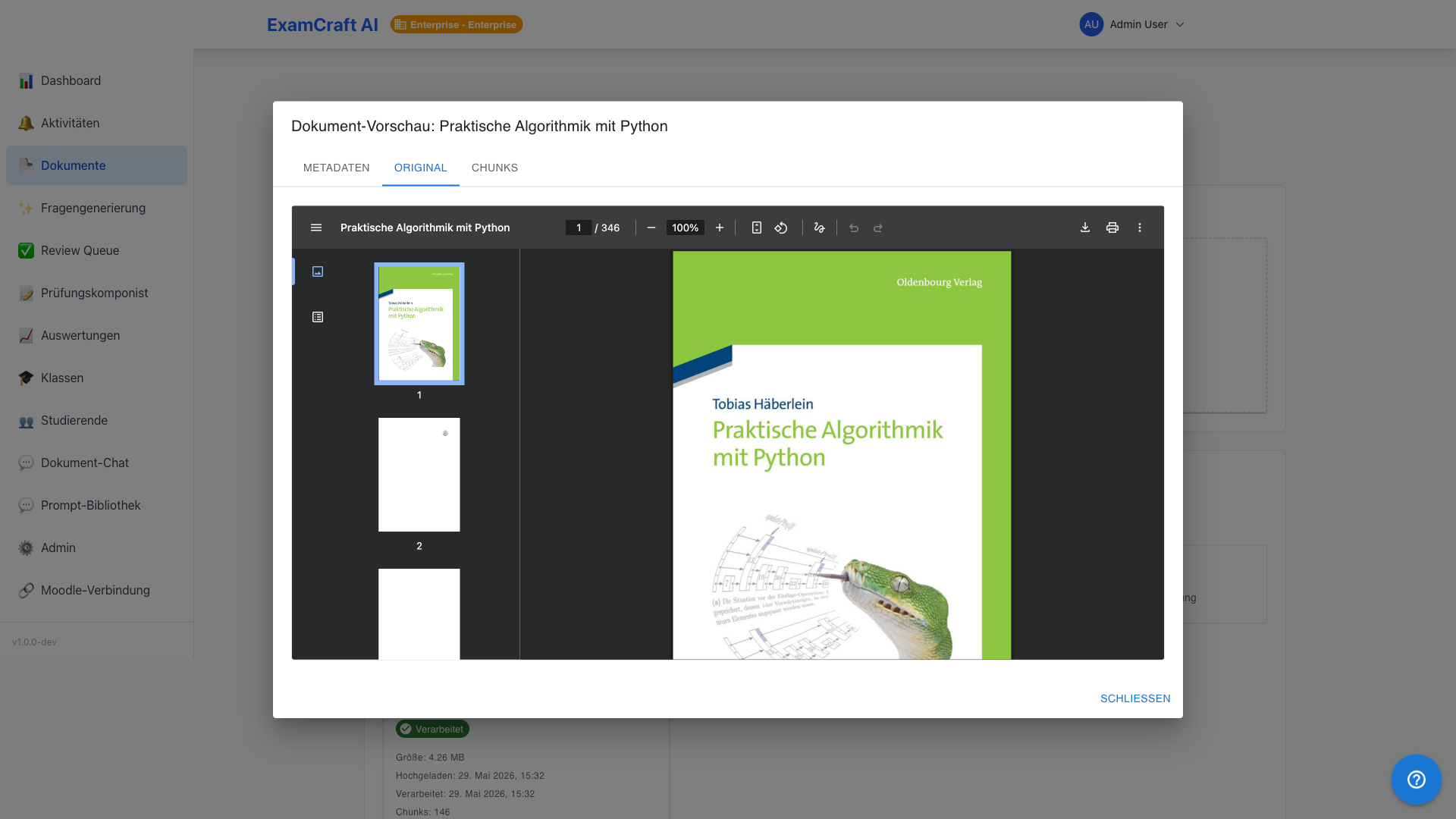Click the fit to page icon
This screenshot has height=819, width=1456.
click(756, 227)
